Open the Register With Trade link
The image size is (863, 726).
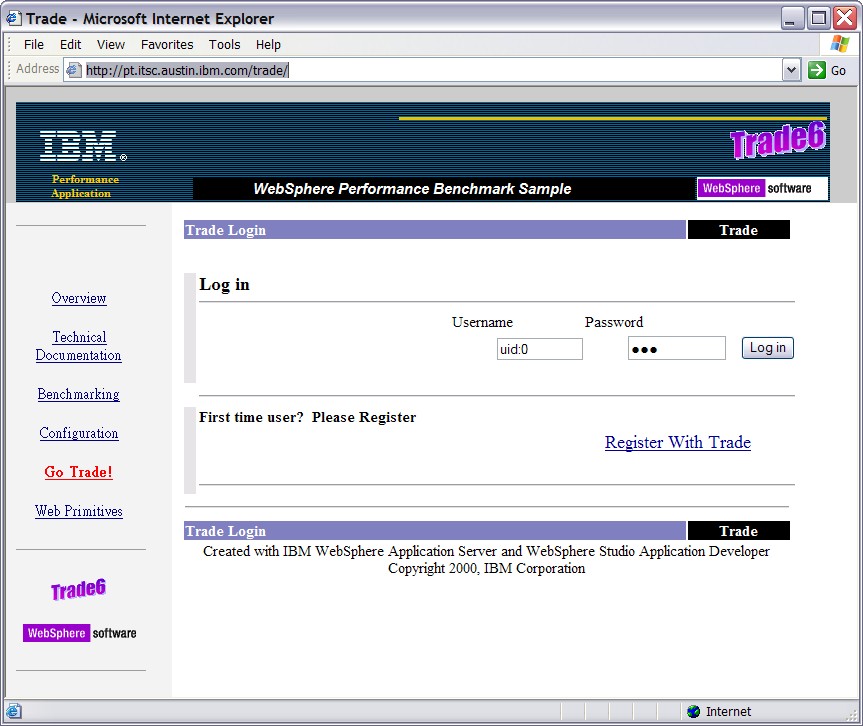click(x=678, y=443)
